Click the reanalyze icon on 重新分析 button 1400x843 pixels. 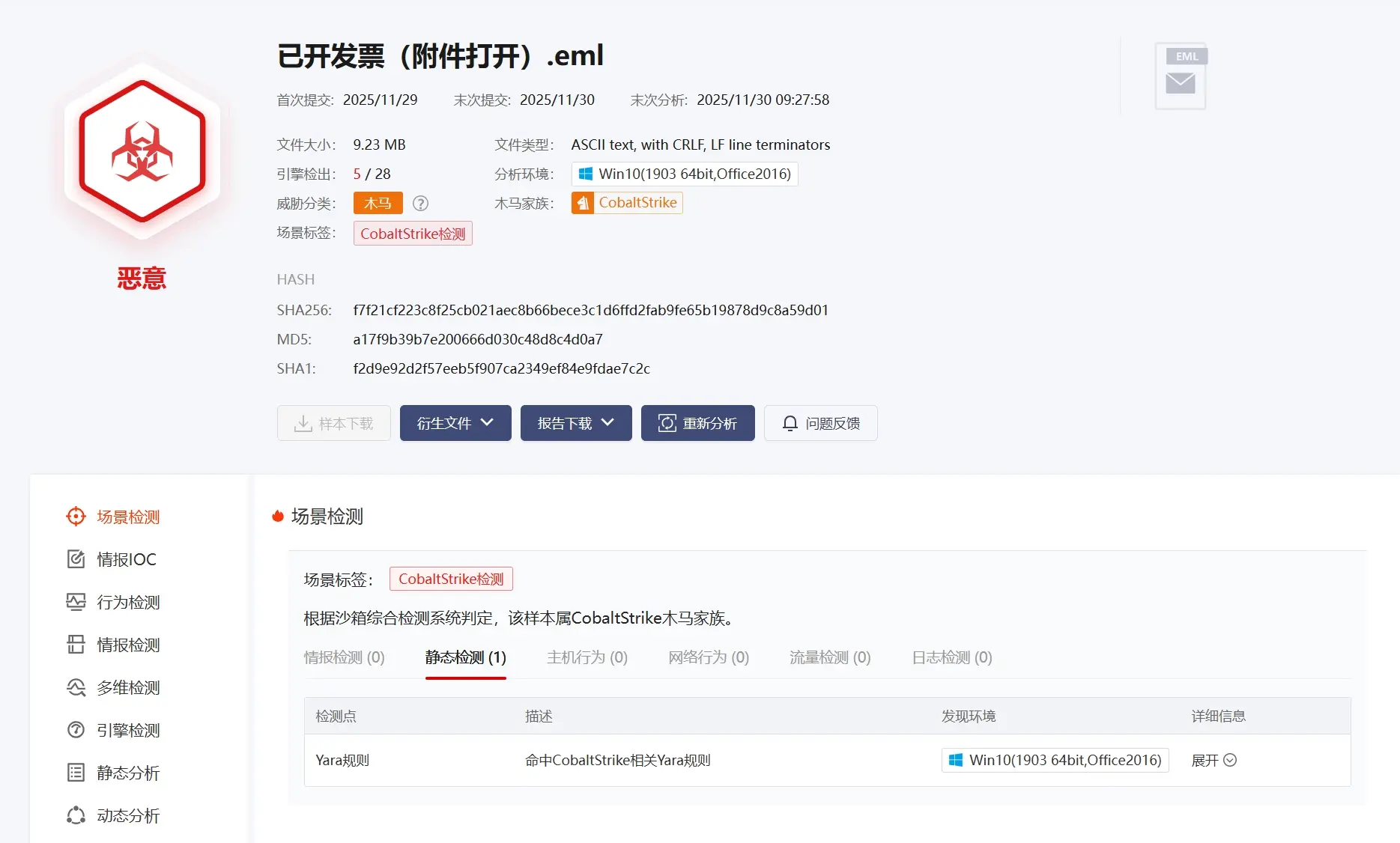pos(667,424)
